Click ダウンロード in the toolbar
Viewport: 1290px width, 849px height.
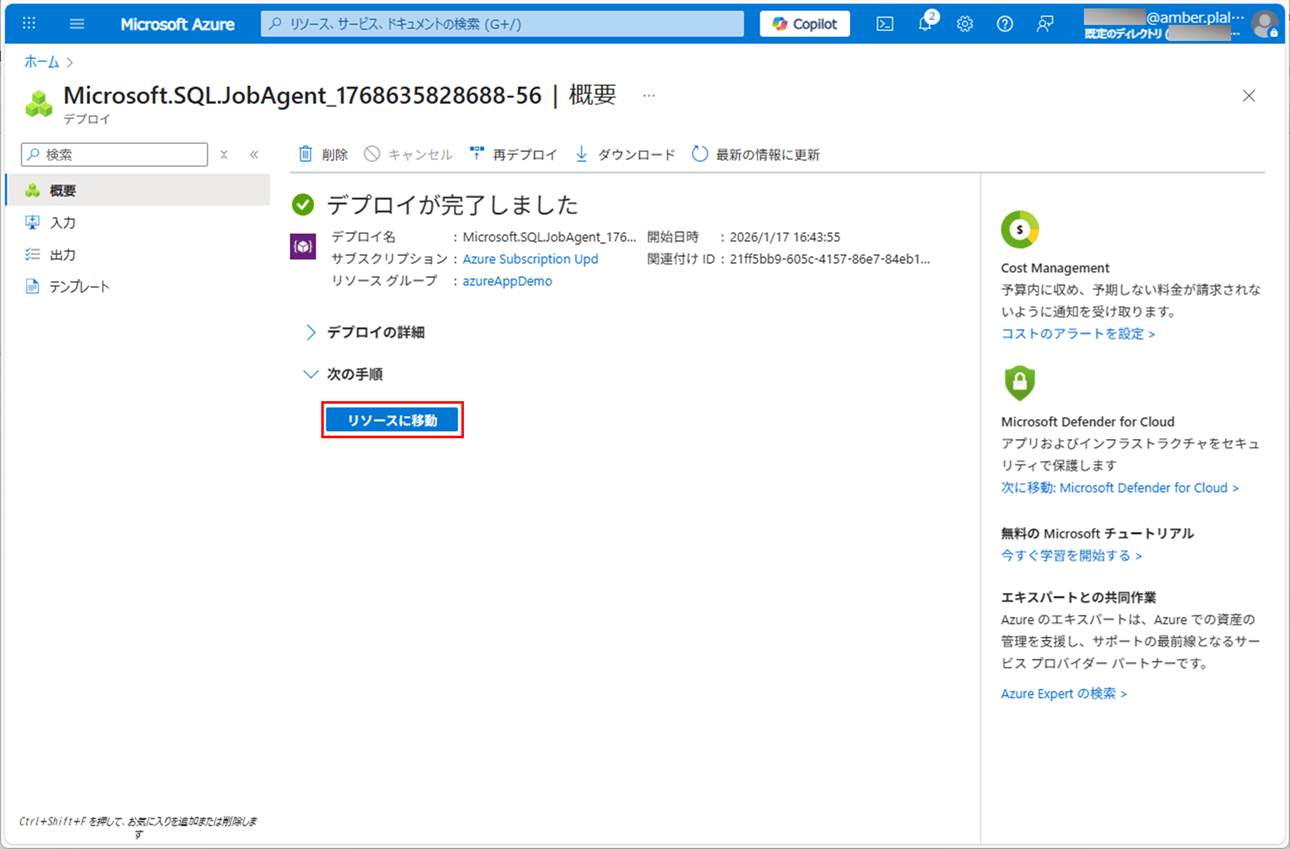(x=626, y=154)
